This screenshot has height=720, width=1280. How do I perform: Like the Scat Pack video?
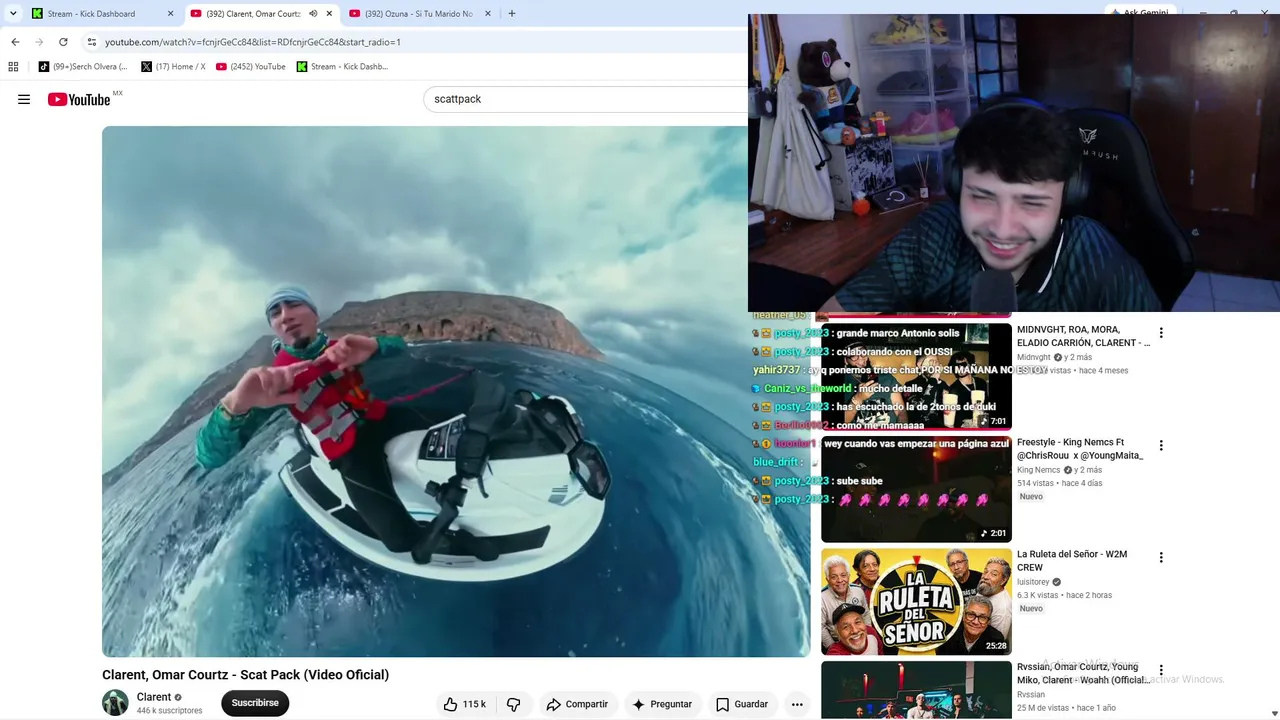click(465, 704)
